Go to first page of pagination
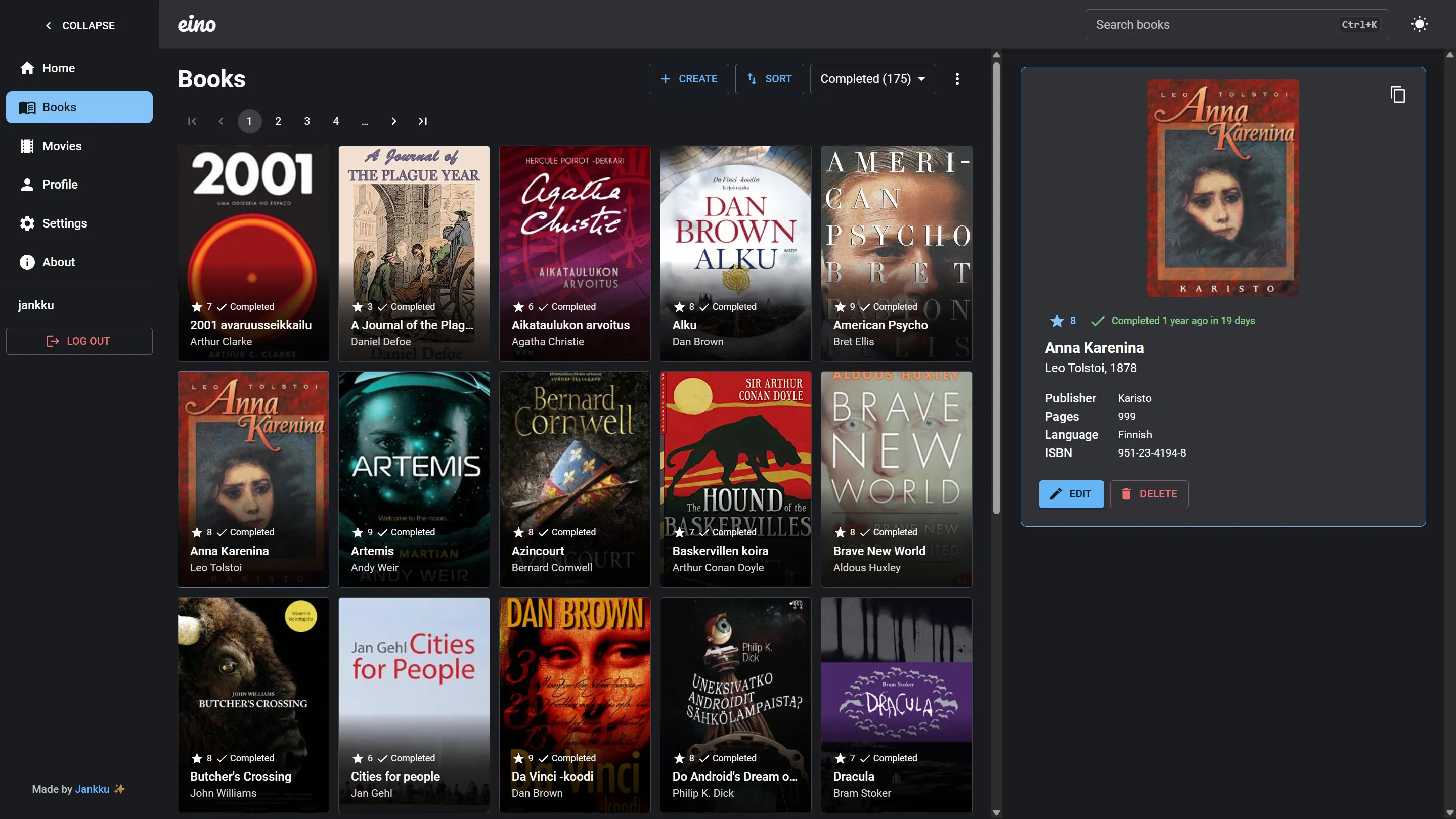Viewport: 1456px width, 819px height. pyautogui.click(x=192, y=121)
